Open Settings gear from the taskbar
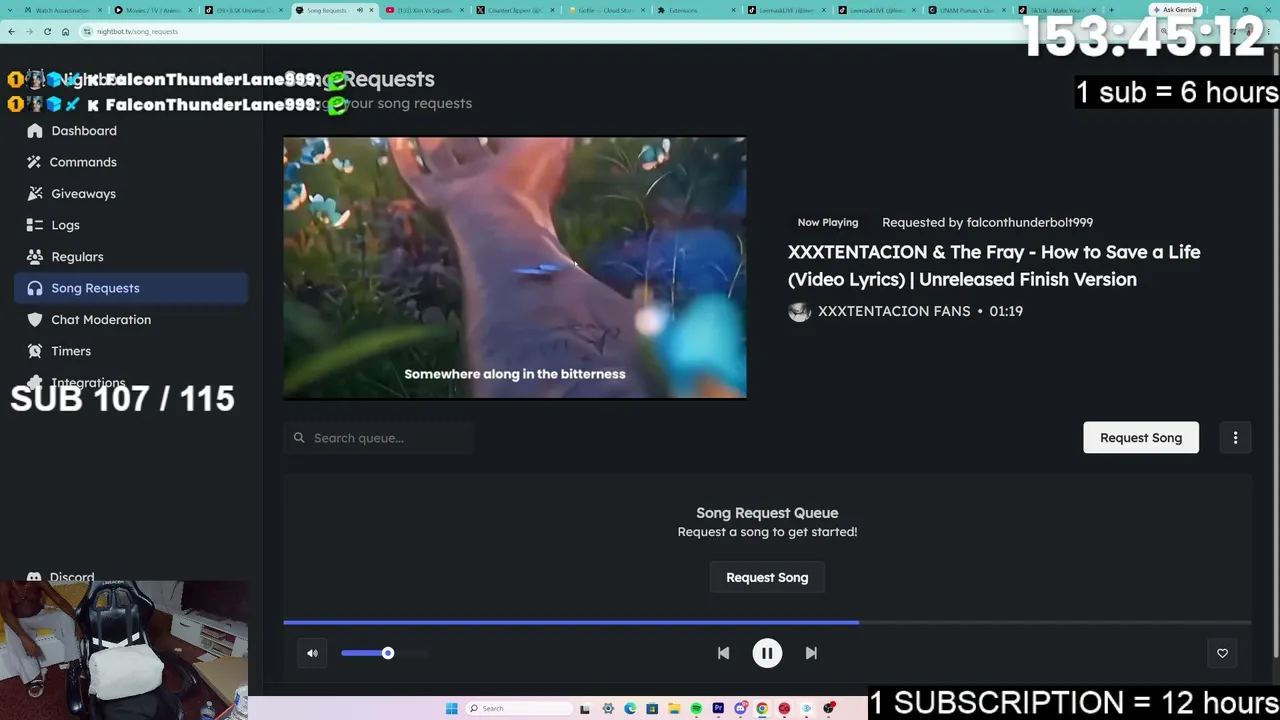Image resolution: width=1280 pixels, height=720 pixels. click(608, 709)
